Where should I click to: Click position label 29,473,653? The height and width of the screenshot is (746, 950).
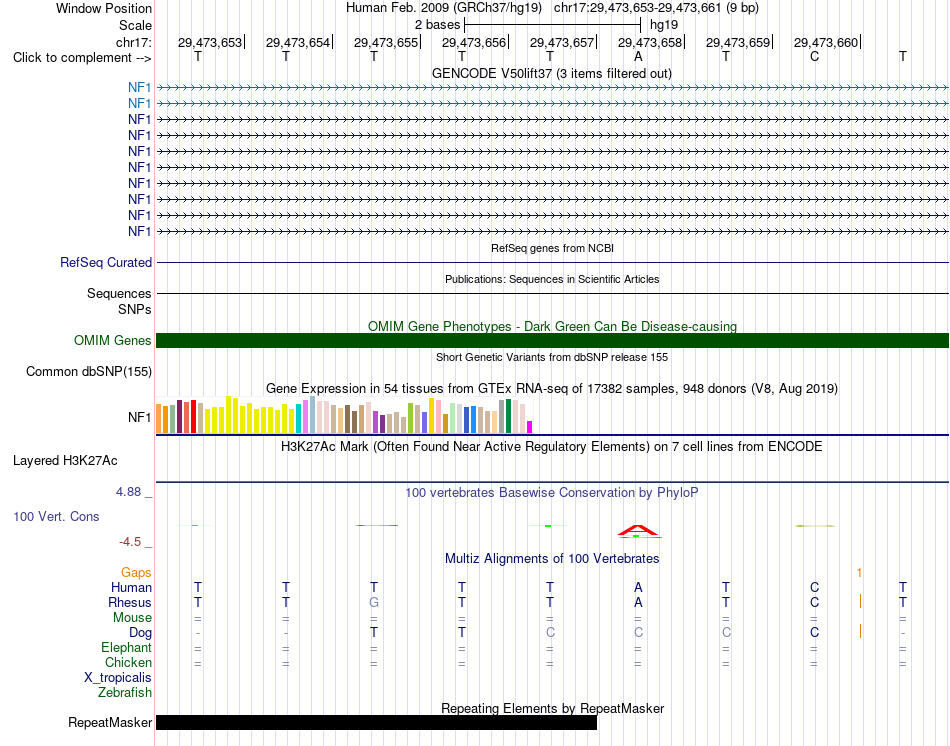(210, 42)
